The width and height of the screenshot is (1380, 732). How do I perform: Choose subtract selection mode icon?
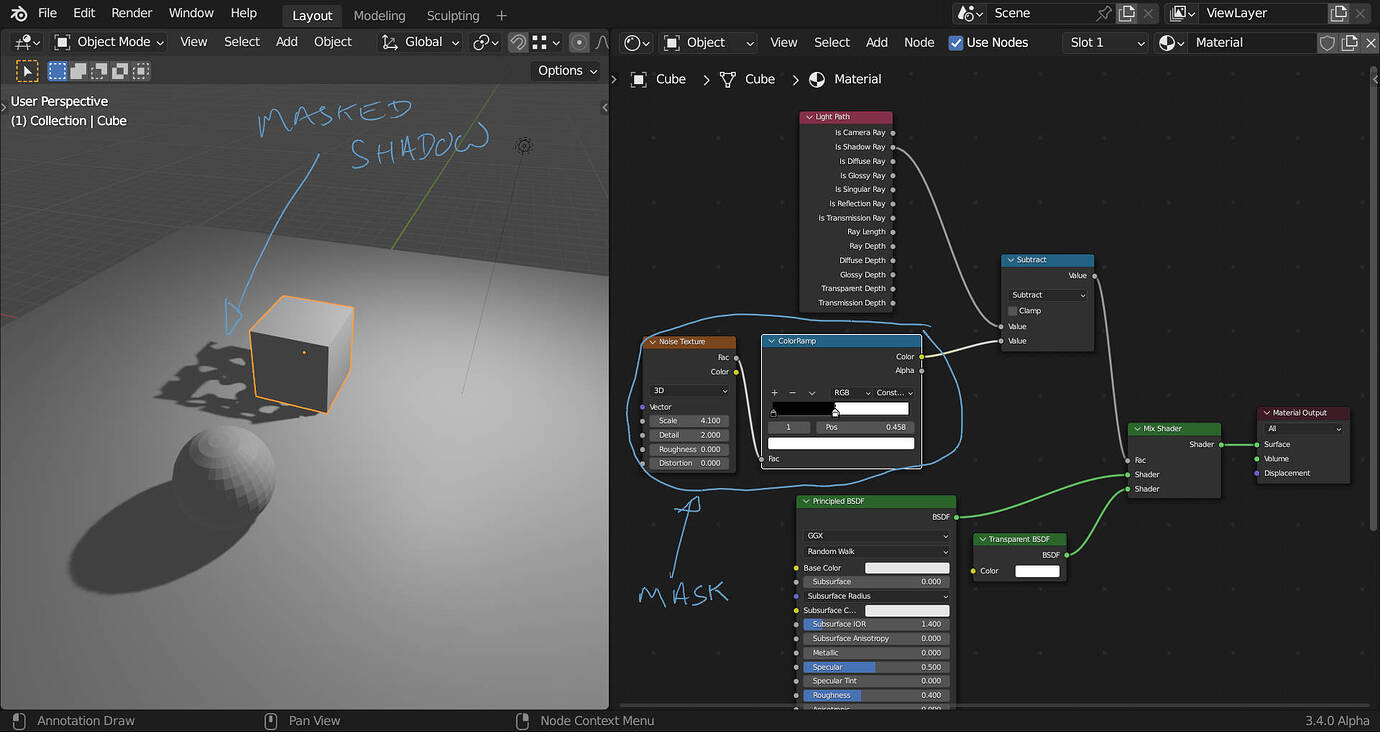(99, 71)
